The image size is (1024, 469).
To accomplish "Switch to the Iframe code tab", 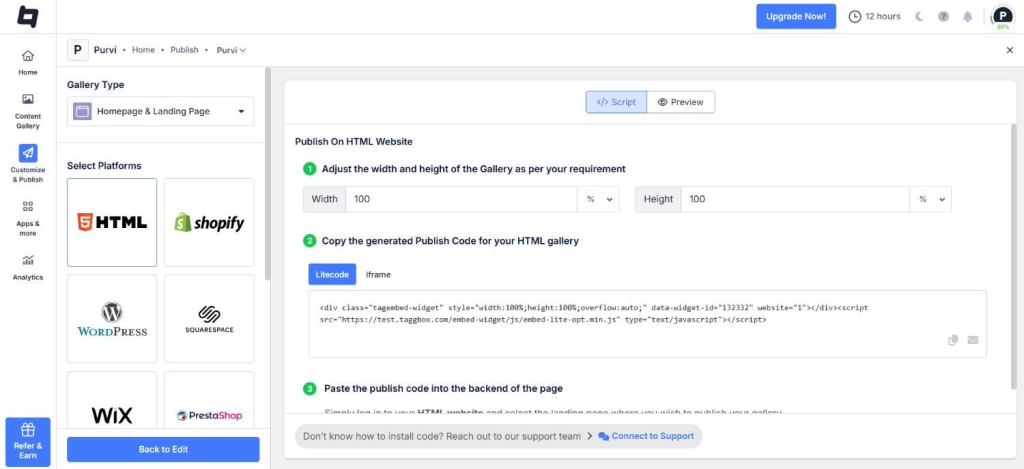I will (x=378, y=274).
